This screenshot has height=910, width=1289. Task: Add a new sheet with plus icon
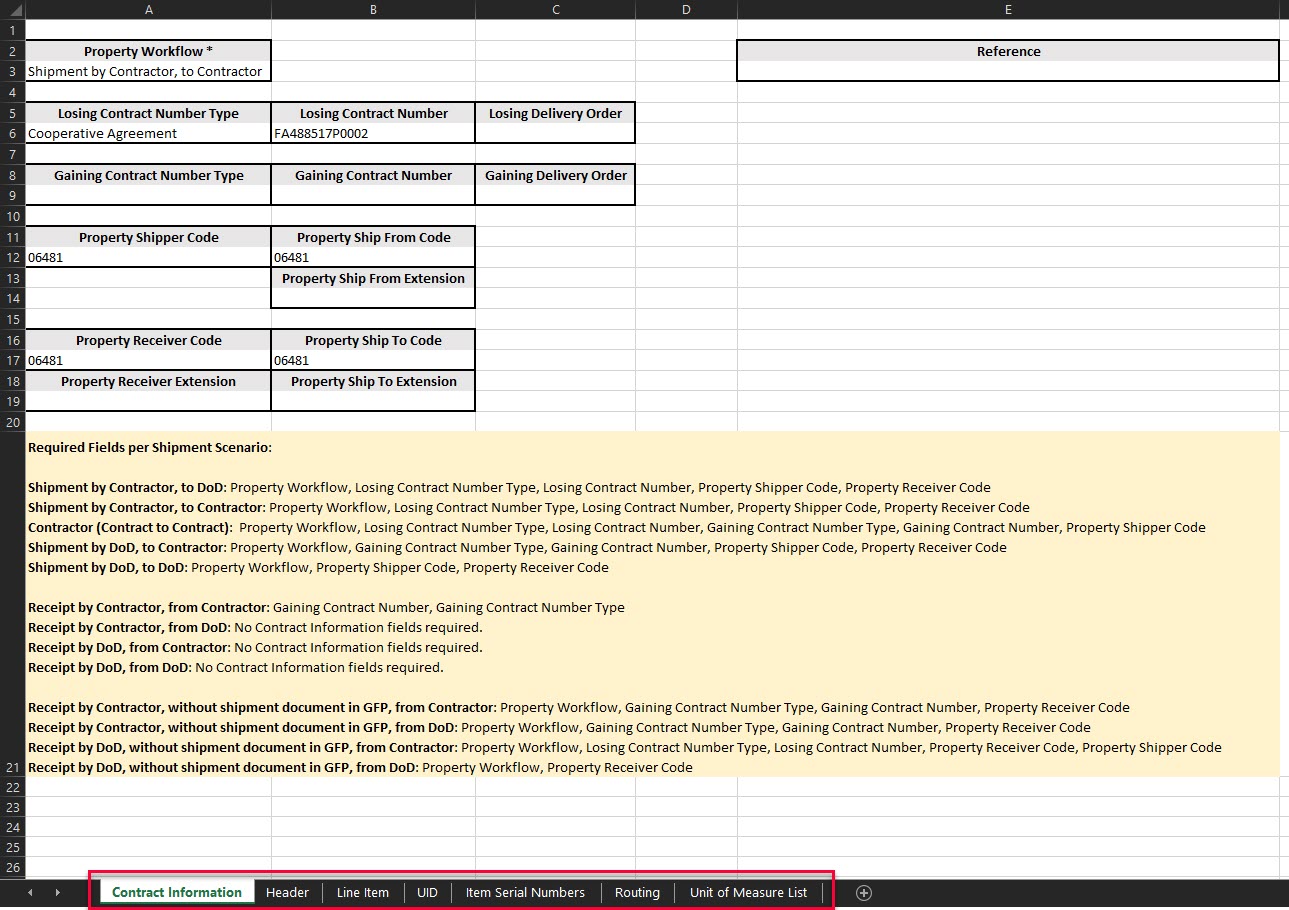point(864,892)
